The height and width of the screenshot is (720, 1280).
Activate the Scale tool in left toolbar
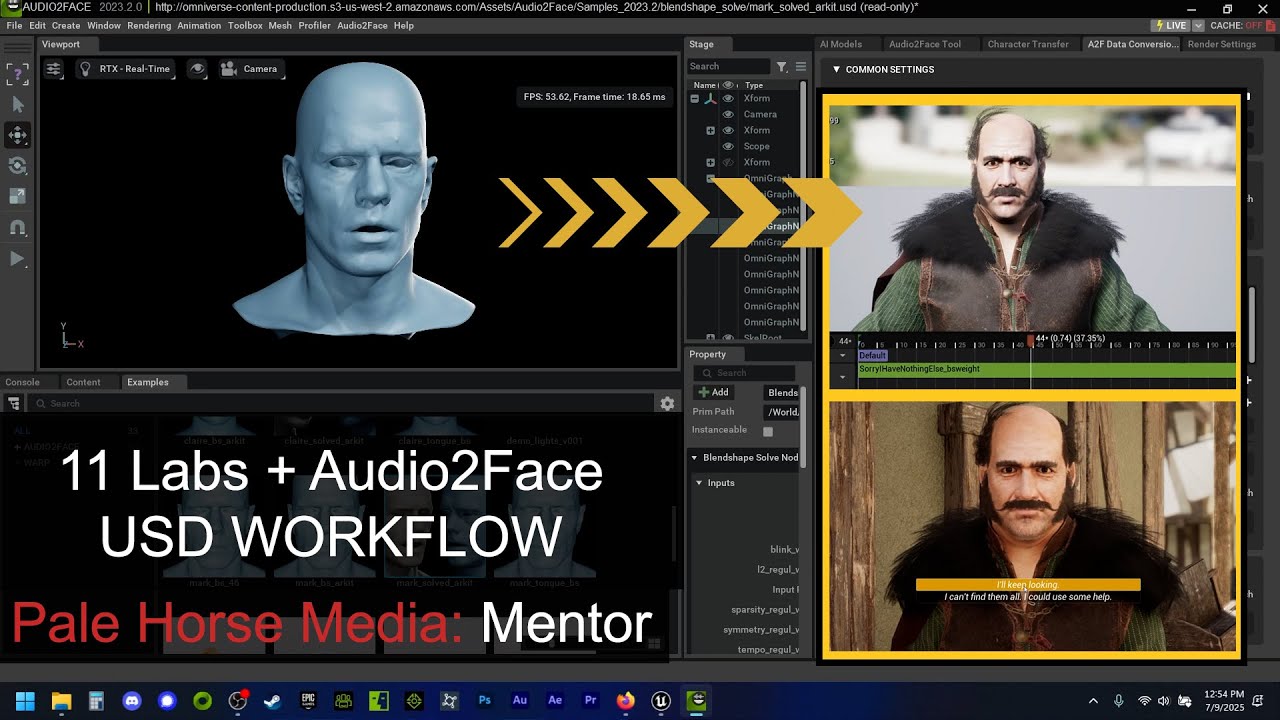[17, 197]
